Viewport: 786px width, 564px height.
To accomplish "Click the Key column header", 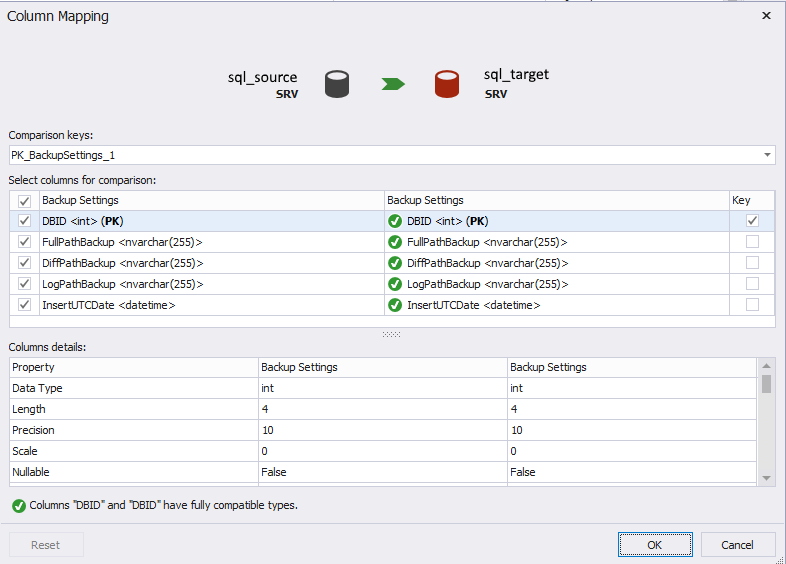I will click(741, 200).
